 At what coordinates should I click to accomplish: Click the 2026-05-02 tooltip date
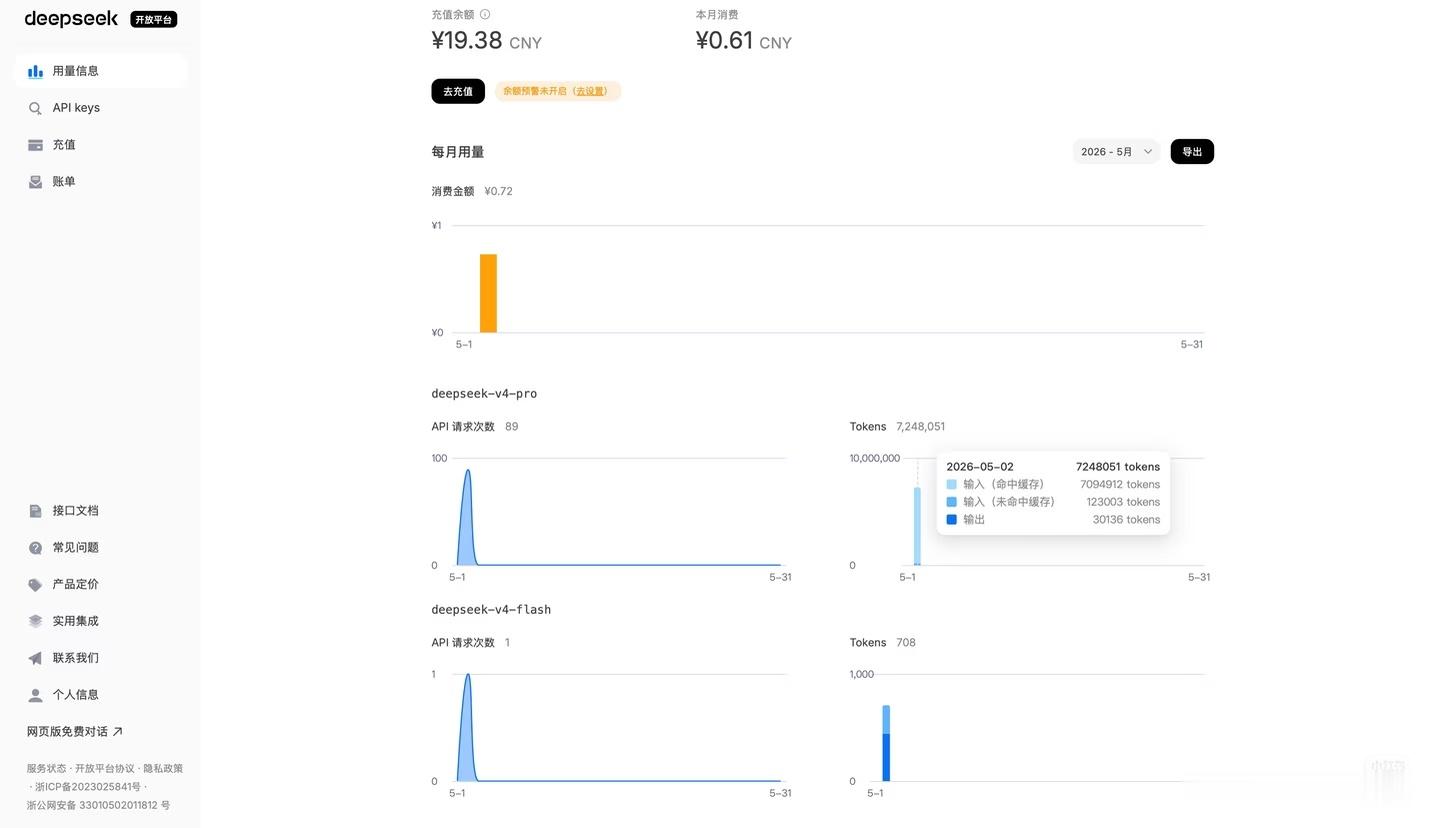click(x=980, y=467)
